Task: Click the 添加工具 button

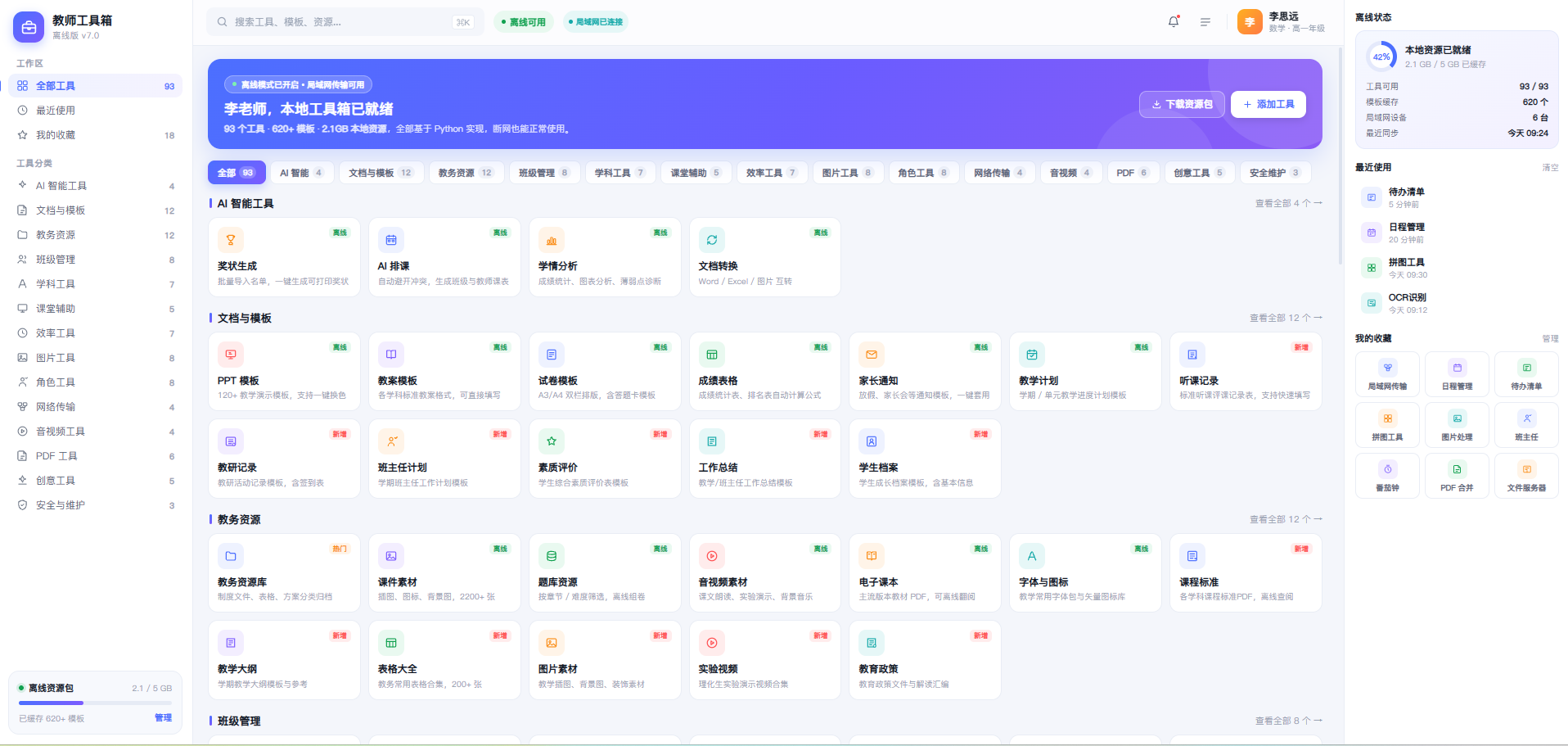Action: (1268, 104)
